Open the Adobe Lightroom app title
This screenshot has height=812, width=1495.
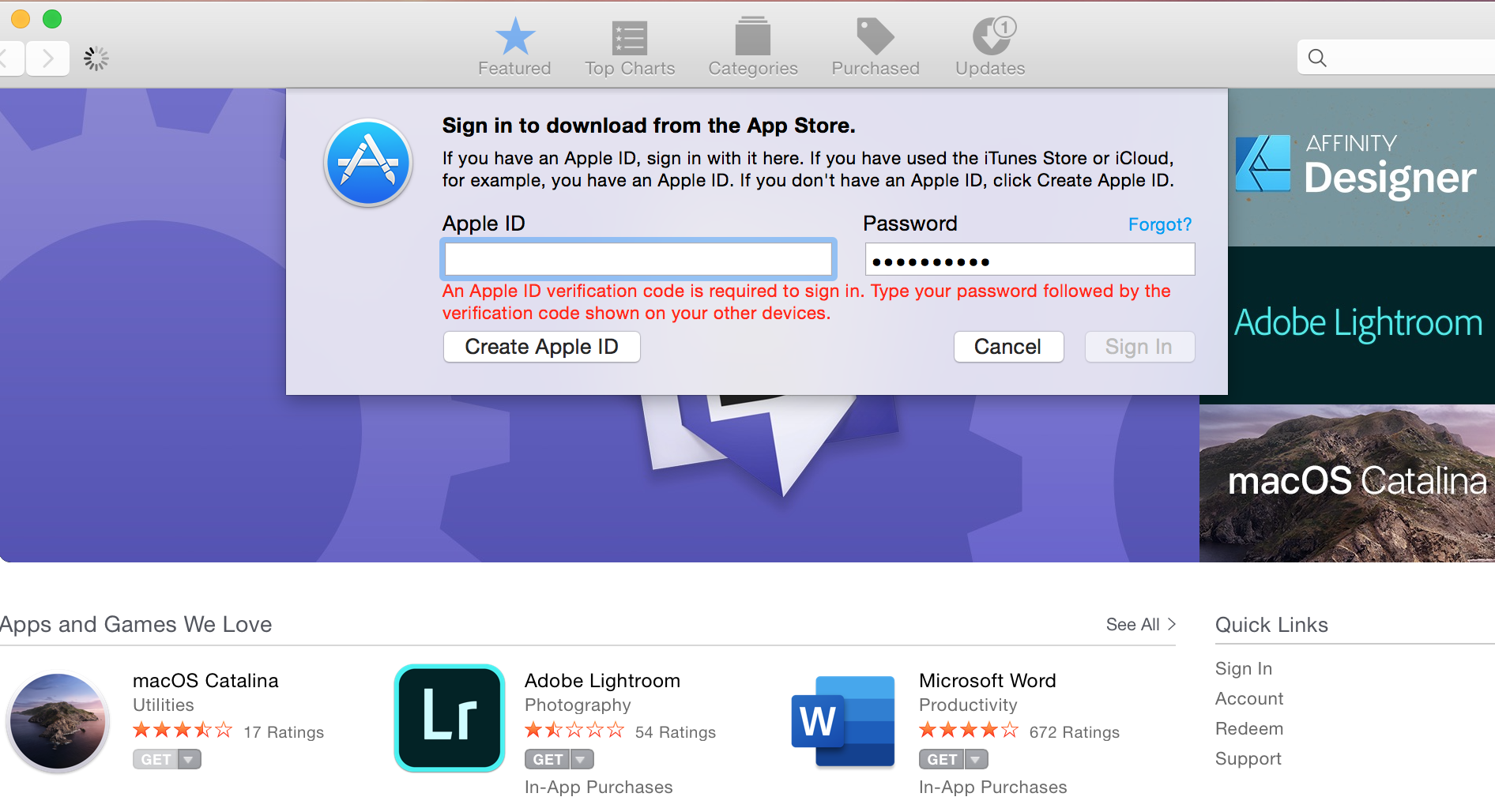(602, 681)
